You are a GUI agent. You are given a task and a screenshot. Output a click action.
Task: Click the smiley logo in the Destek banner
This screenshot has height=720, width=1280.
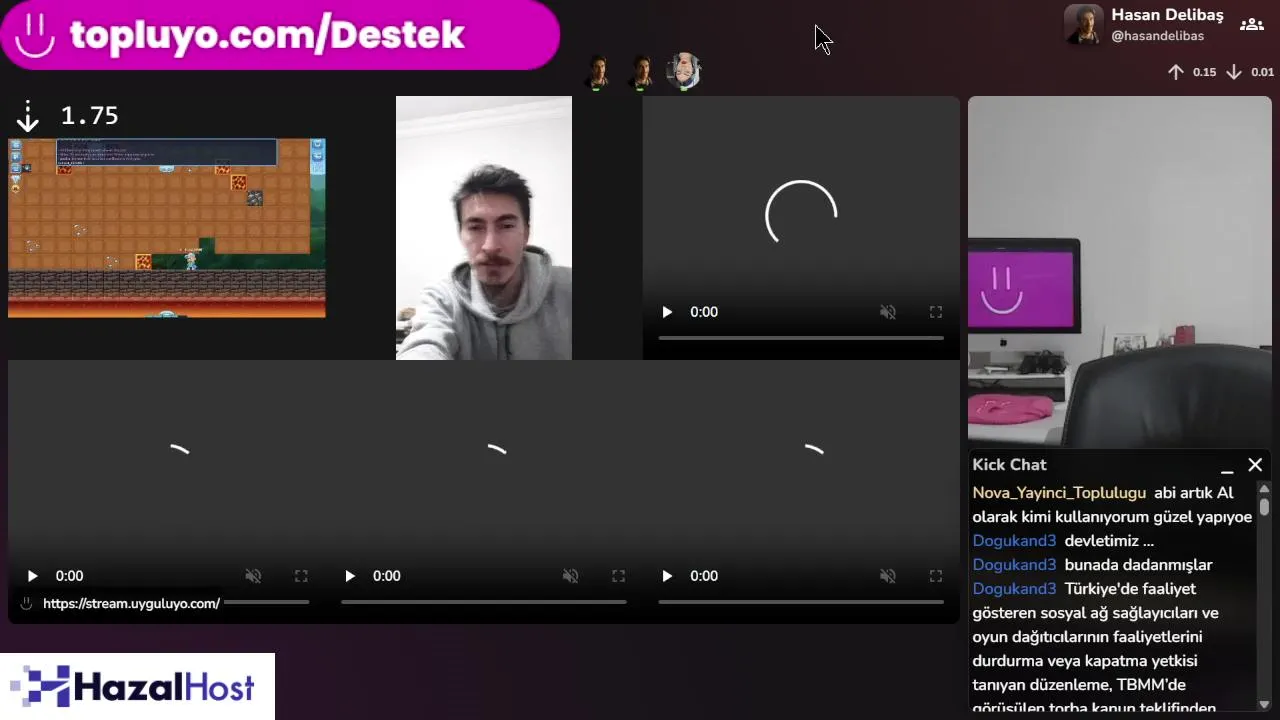[x=35, y=35]
